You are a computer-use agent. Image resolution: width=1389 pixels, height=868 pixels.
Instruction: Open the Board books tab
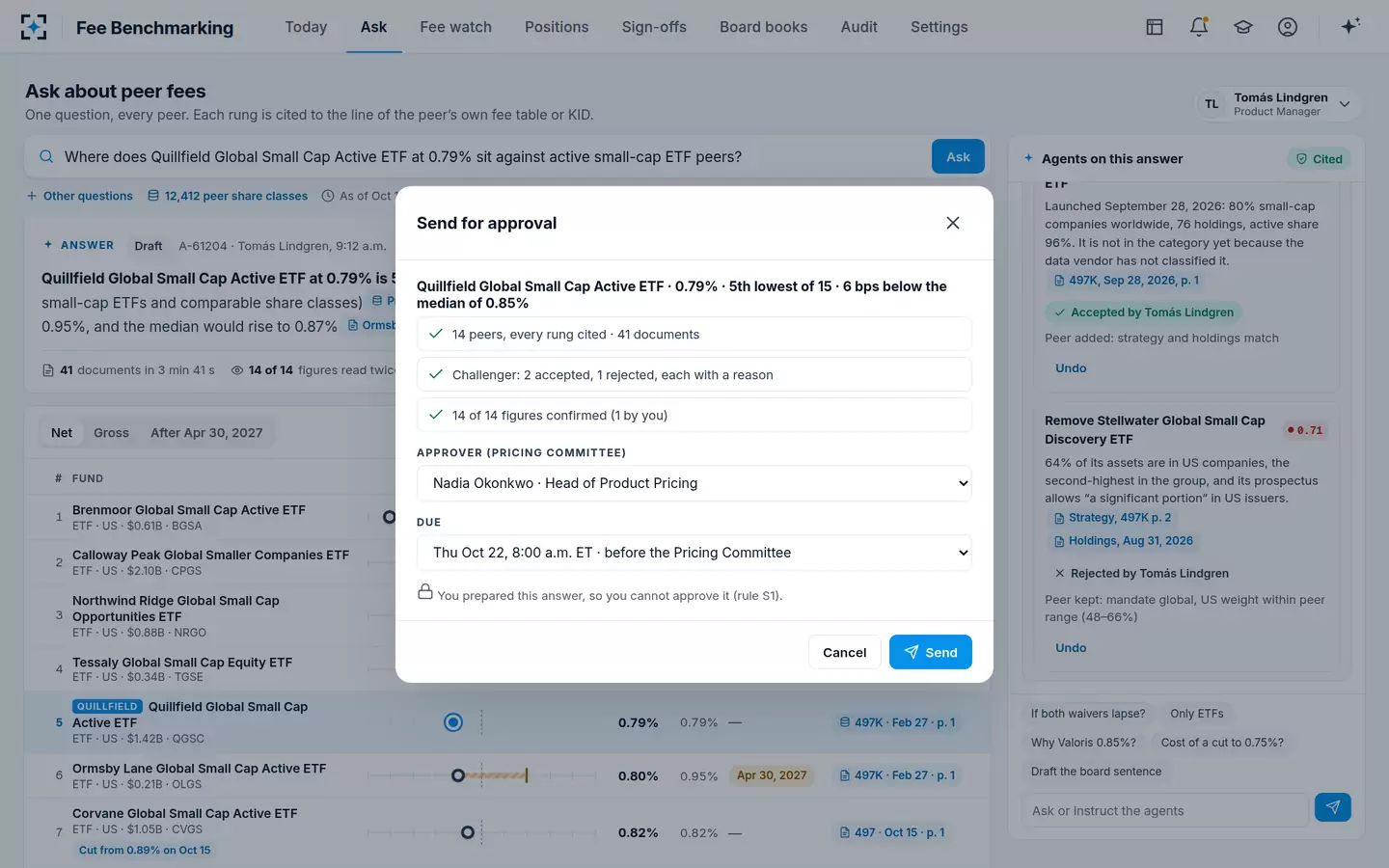(x=763, y=27)
